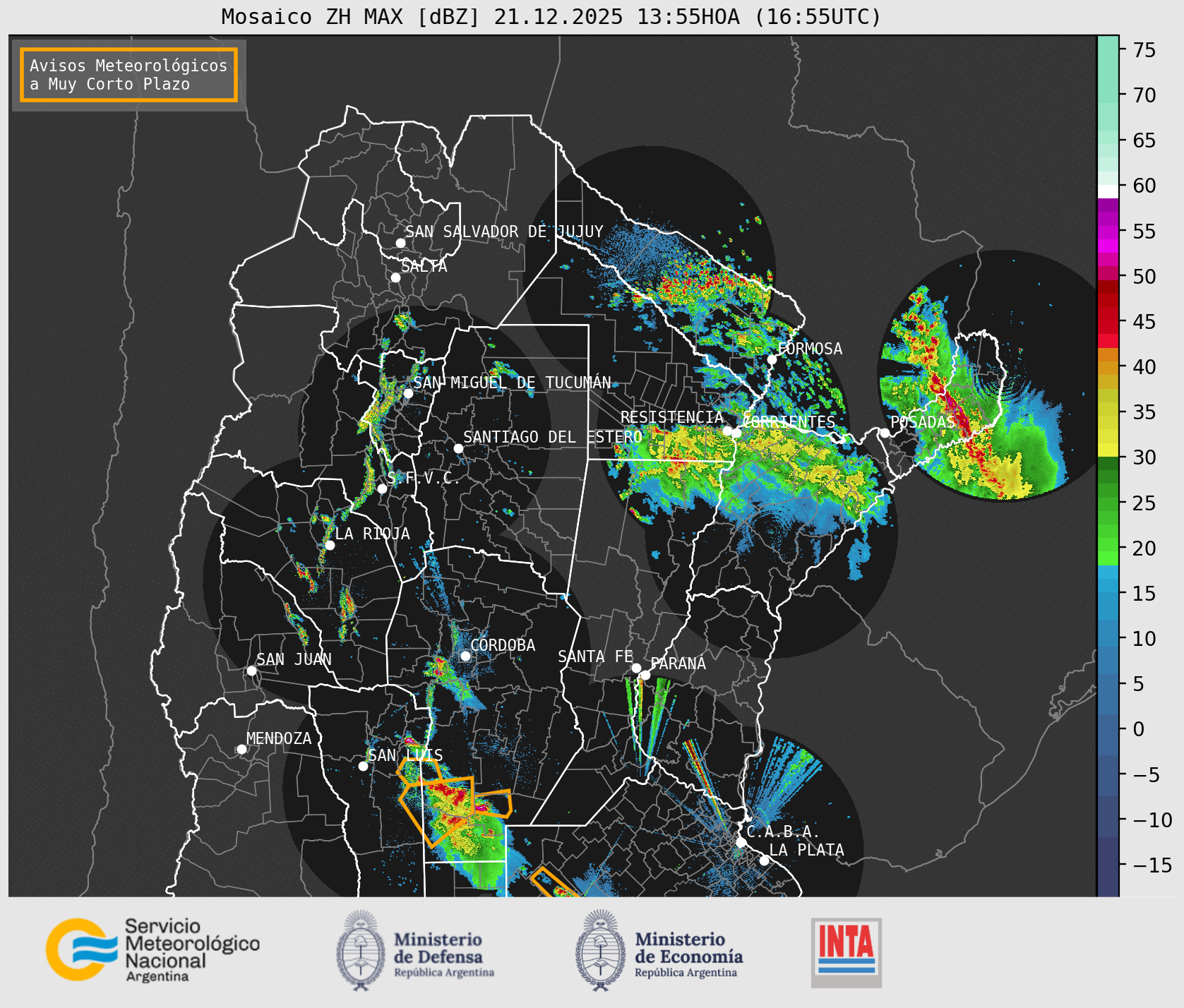Click the San Luis city marker dot
The height and width of the screenshot is (1008, 1184).
(363, 766)
